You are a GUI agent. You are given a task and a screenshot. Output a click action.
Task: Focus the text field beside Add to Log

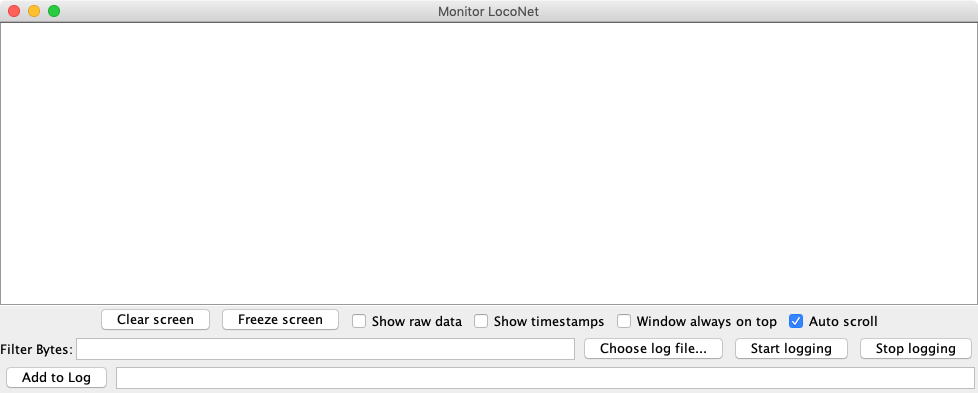tap(545, 377)
